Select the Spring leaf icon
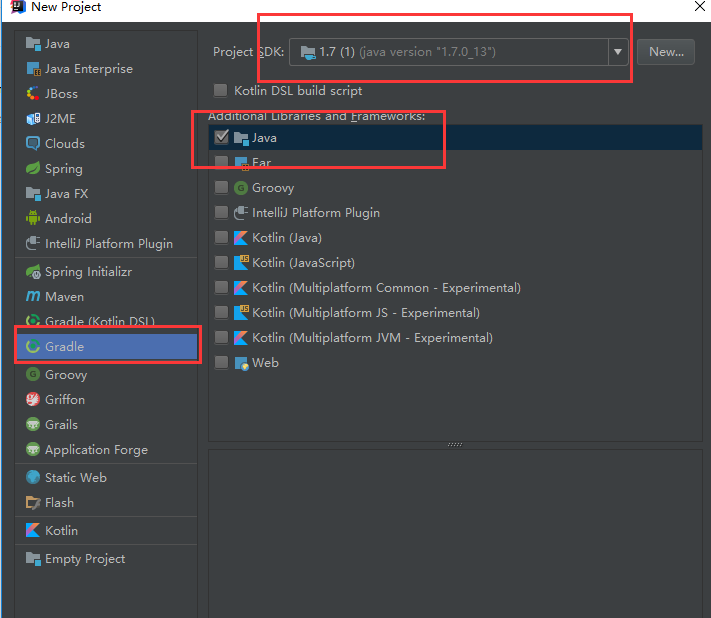The image size is (711, 618). [33, 169]
